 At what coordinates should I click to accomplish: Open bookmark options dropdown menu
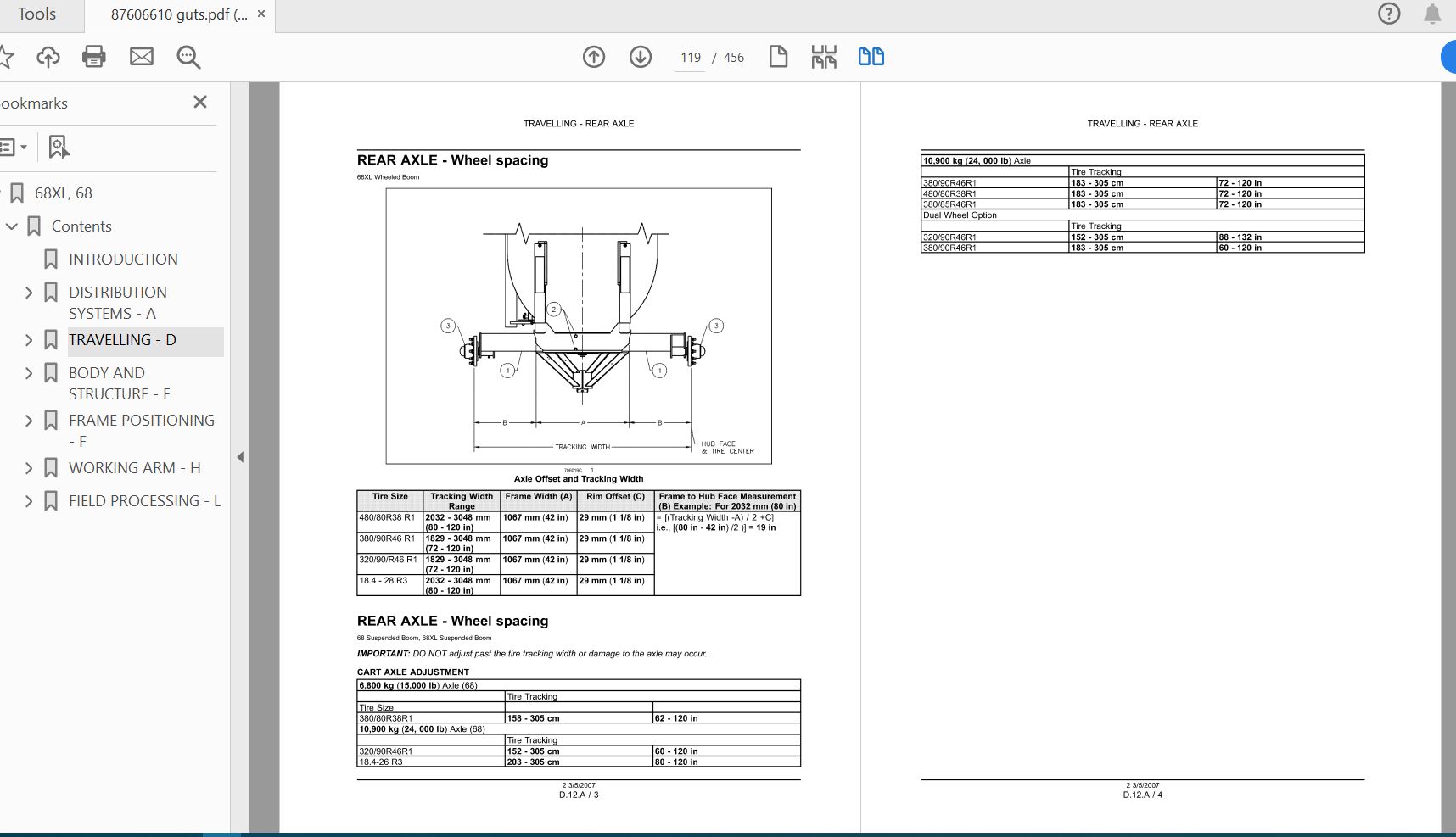(14, 147)
